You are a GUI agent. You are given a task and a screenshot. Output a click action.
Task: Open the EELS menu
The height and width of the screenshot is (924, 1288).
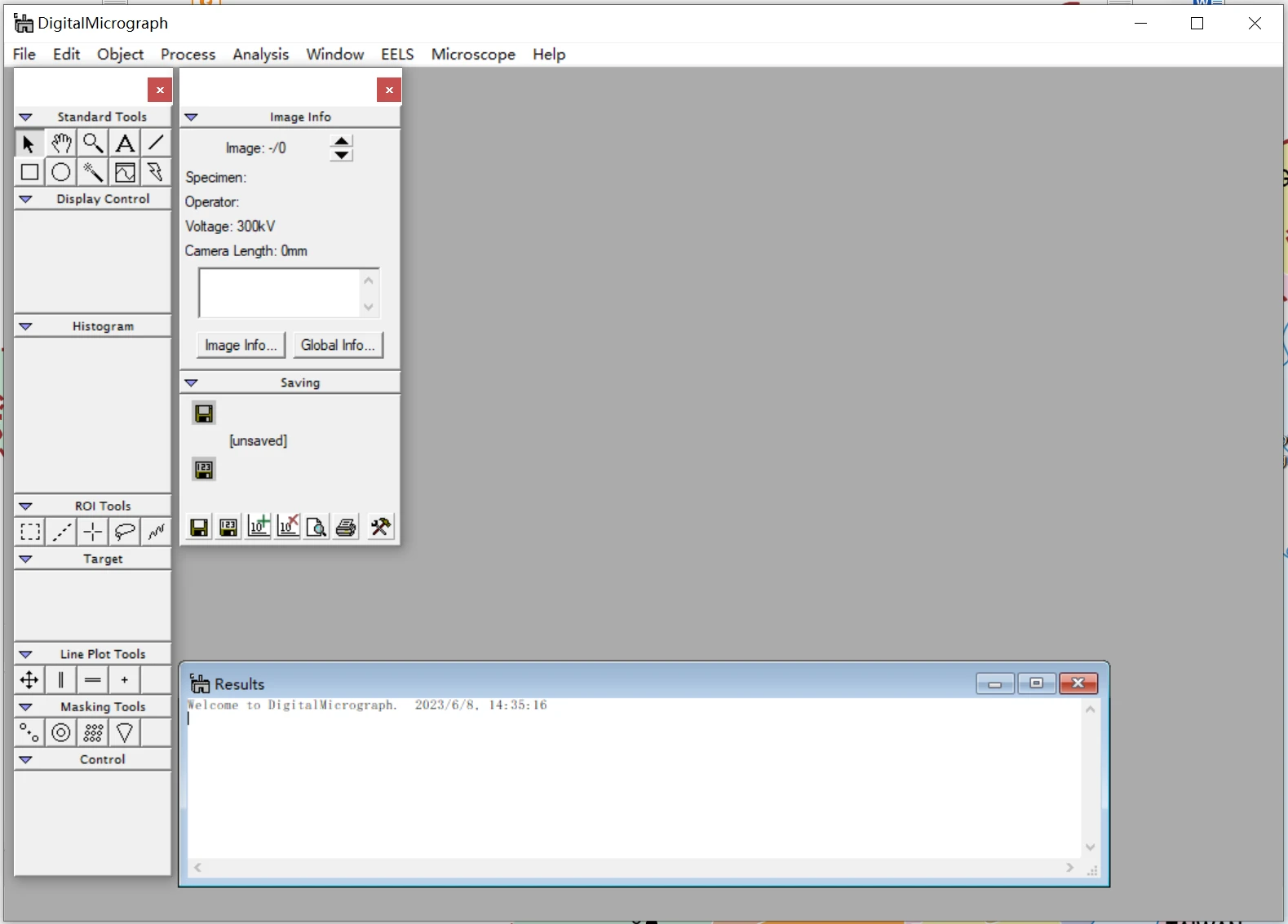[x=397, y=54]
